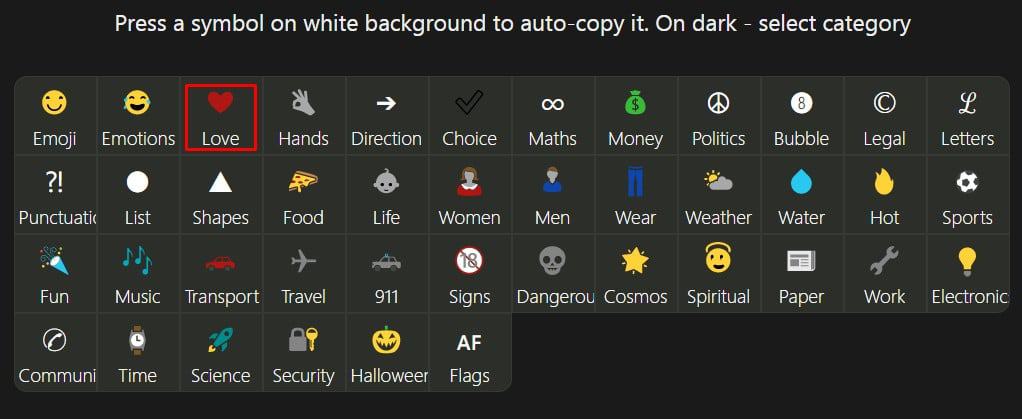Choose the Electronics light bulb category
Image resolution: width=1022 pixels, height=419 pixels.
click(x=967, y=275)
